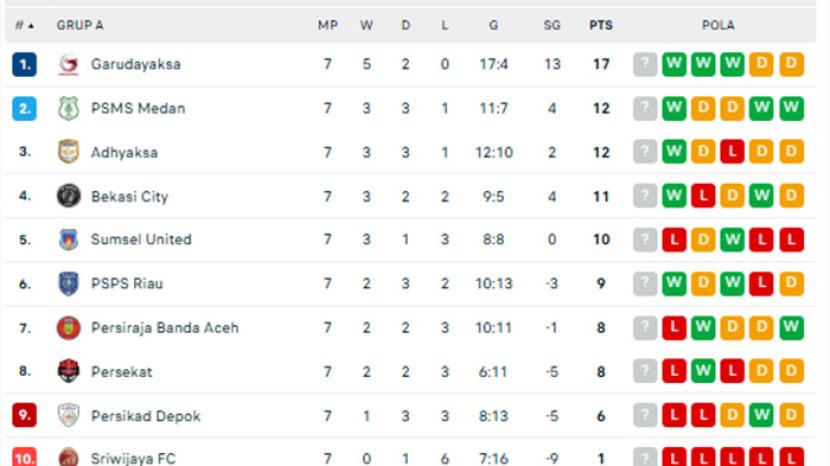Screen dimensions: 830x466
Task: Click Garudayaksa's gray upcoming match badge
Action: [645, 64]
